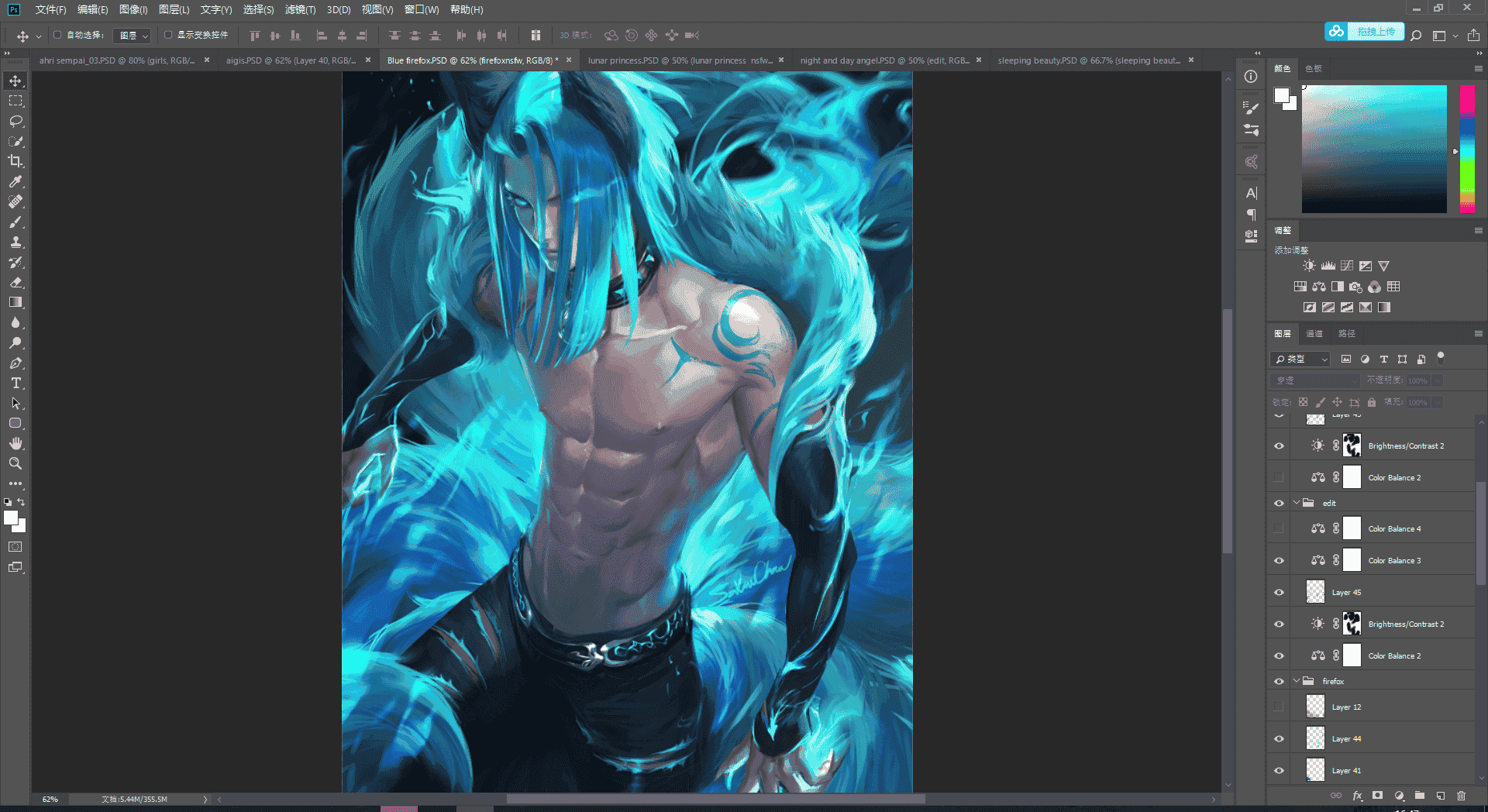Switch to aigis.PSD document tab
Viewport: 1488px width, 812px height.
(x=291, y=60)
